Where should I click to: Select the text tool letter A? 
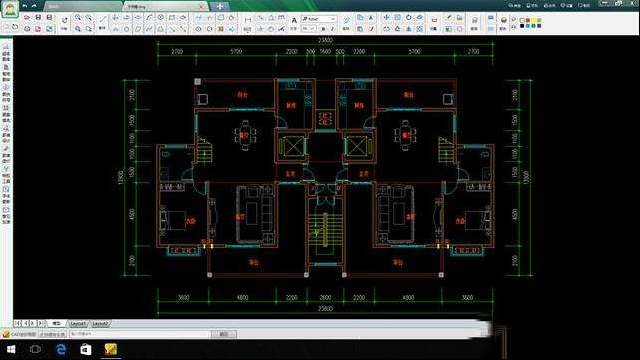(294, 20)
